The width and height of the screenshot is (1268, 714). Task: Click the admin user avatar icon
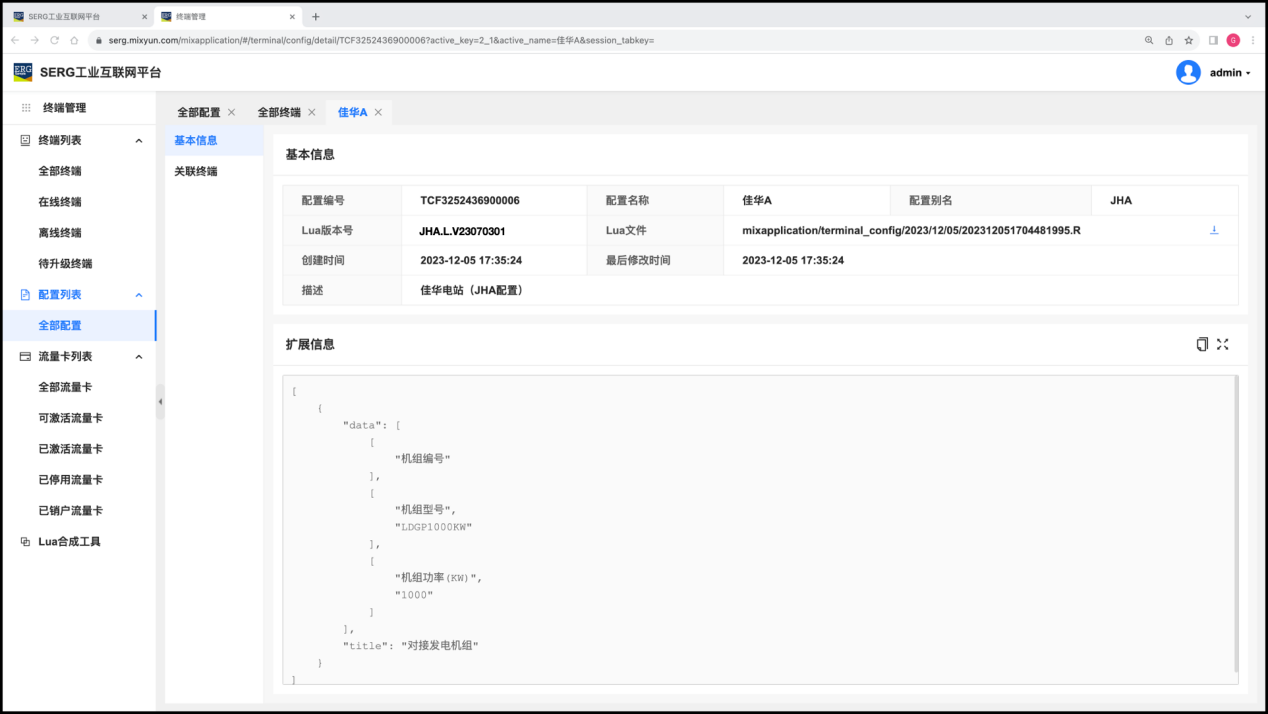coord(1188,72)
